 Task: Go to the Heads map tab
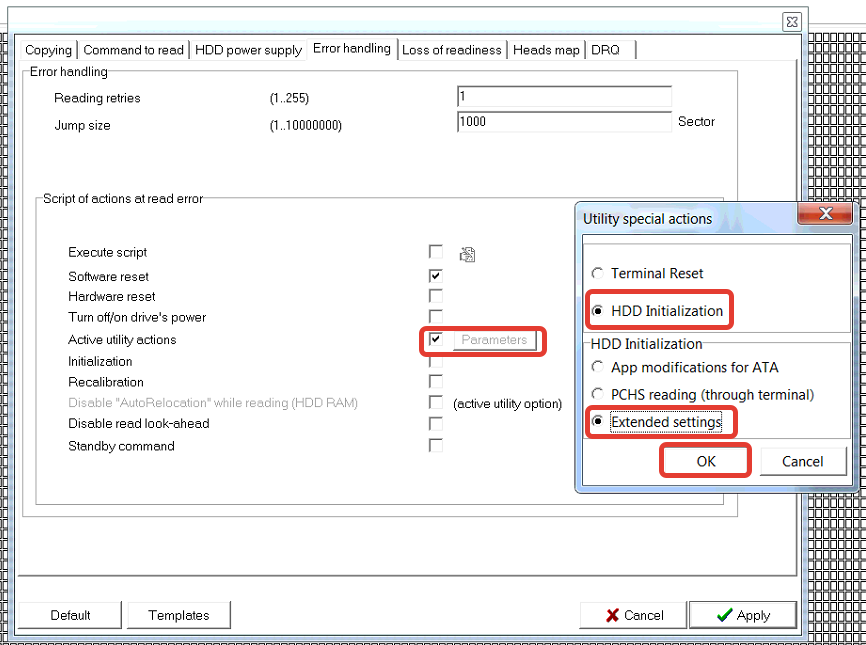pos(545,50)
